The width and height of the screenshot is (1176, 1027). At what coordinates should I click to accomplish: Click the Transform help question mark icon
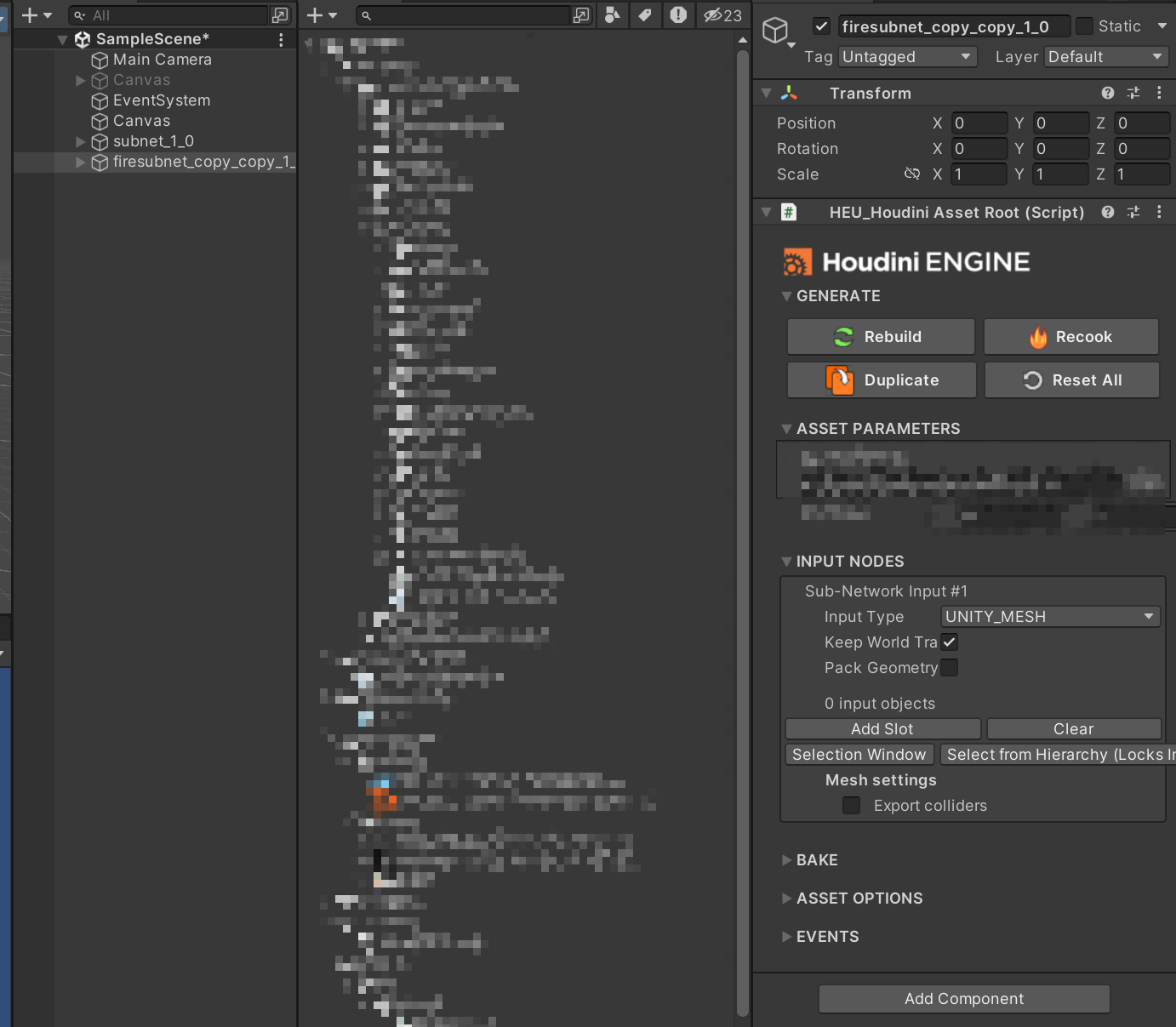pos(1107,93)
